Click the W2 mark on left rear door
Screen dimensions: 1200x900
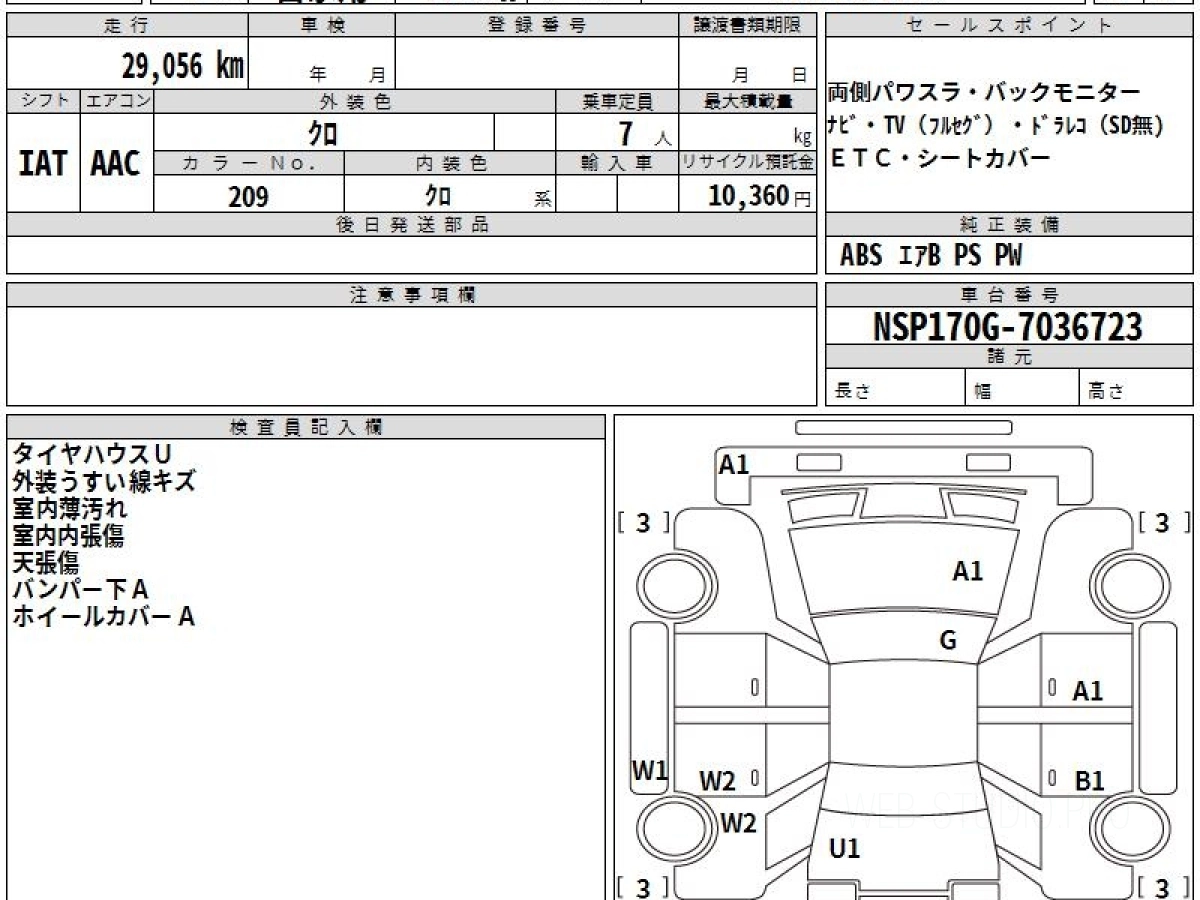(x=717, y=782)
